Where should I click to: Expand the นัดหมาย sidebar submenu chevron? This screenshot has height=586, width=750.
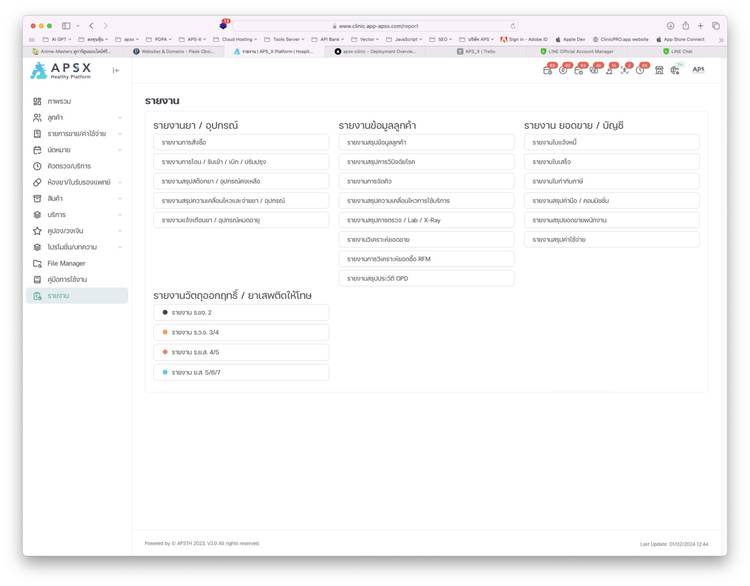tap(120, 150)
